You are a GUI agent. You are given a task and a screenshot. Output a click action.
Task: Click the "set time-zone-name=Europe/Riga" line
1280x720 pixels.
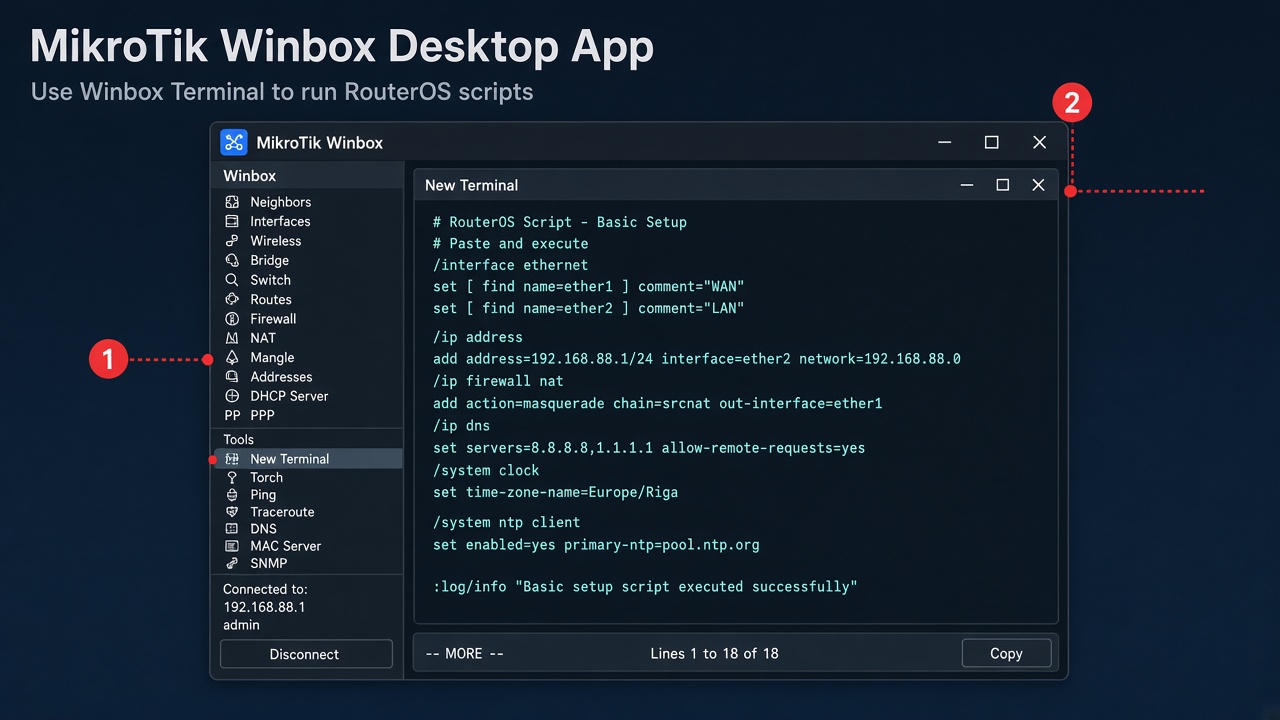(x=555, y=492)
